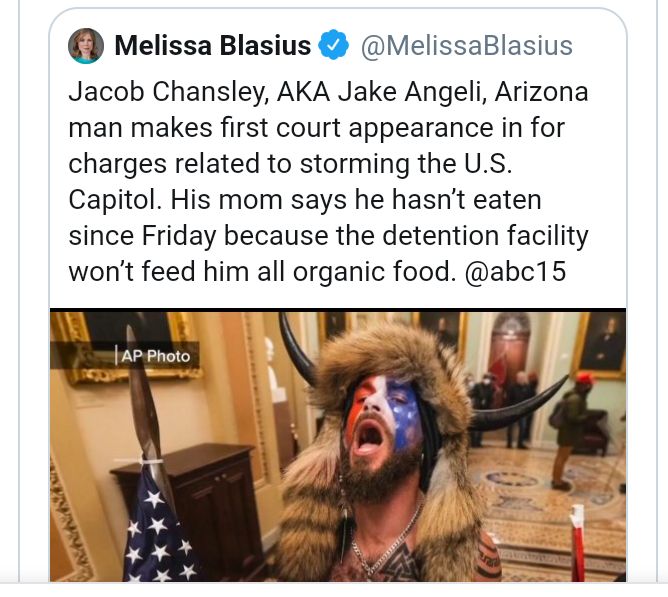
Task: Open the Melissa Blasius display name
Action: 213,45
